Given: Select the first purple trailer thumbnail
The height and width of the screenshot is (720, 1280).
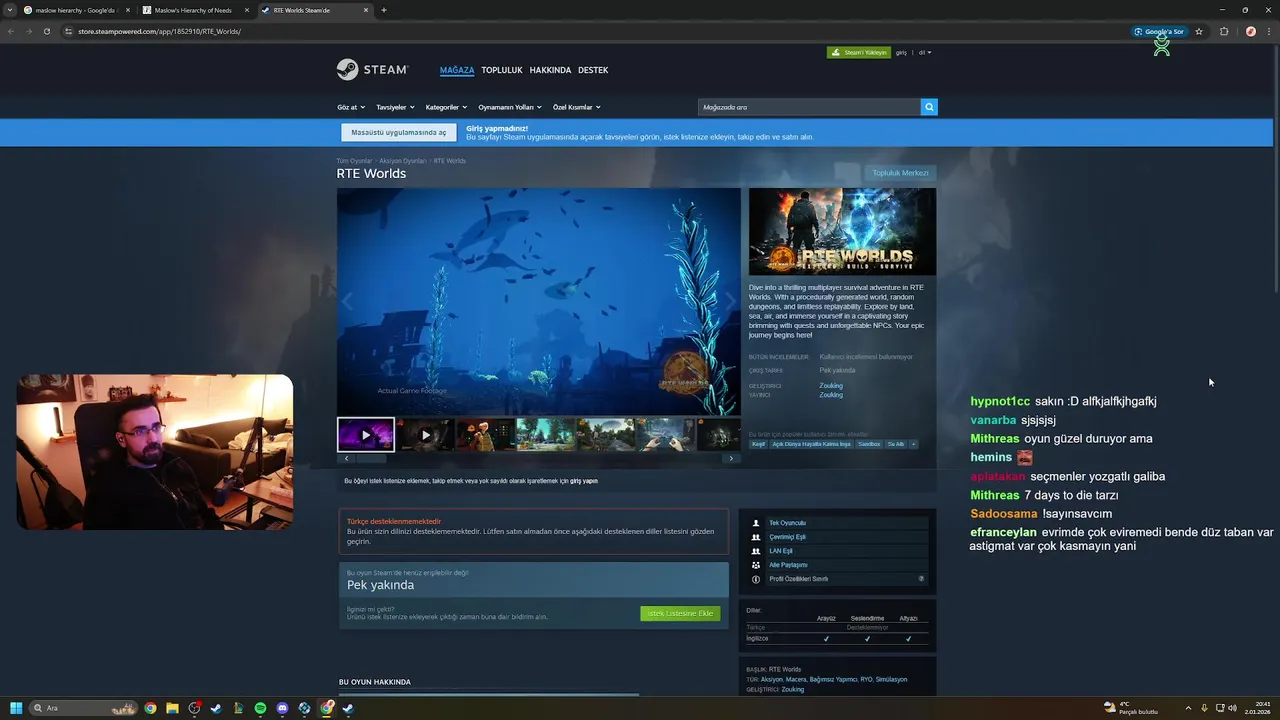Looking at the screenshot, I should coord(366,435).
